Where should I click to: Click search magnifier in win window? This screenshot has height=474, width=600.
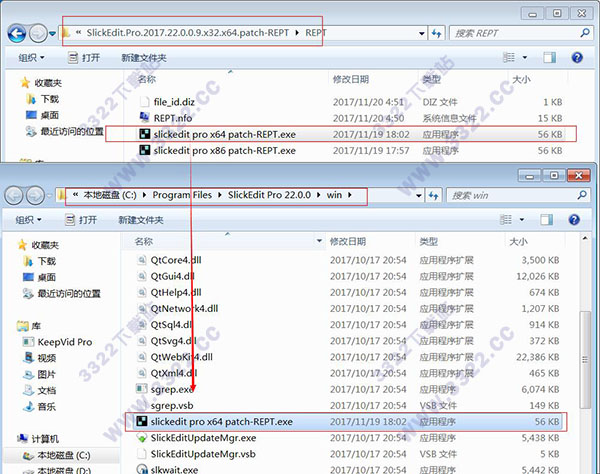coord(582,195)
